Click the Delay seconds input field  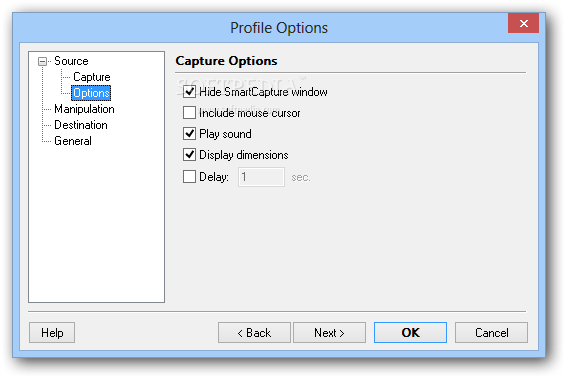pos(261,177)
